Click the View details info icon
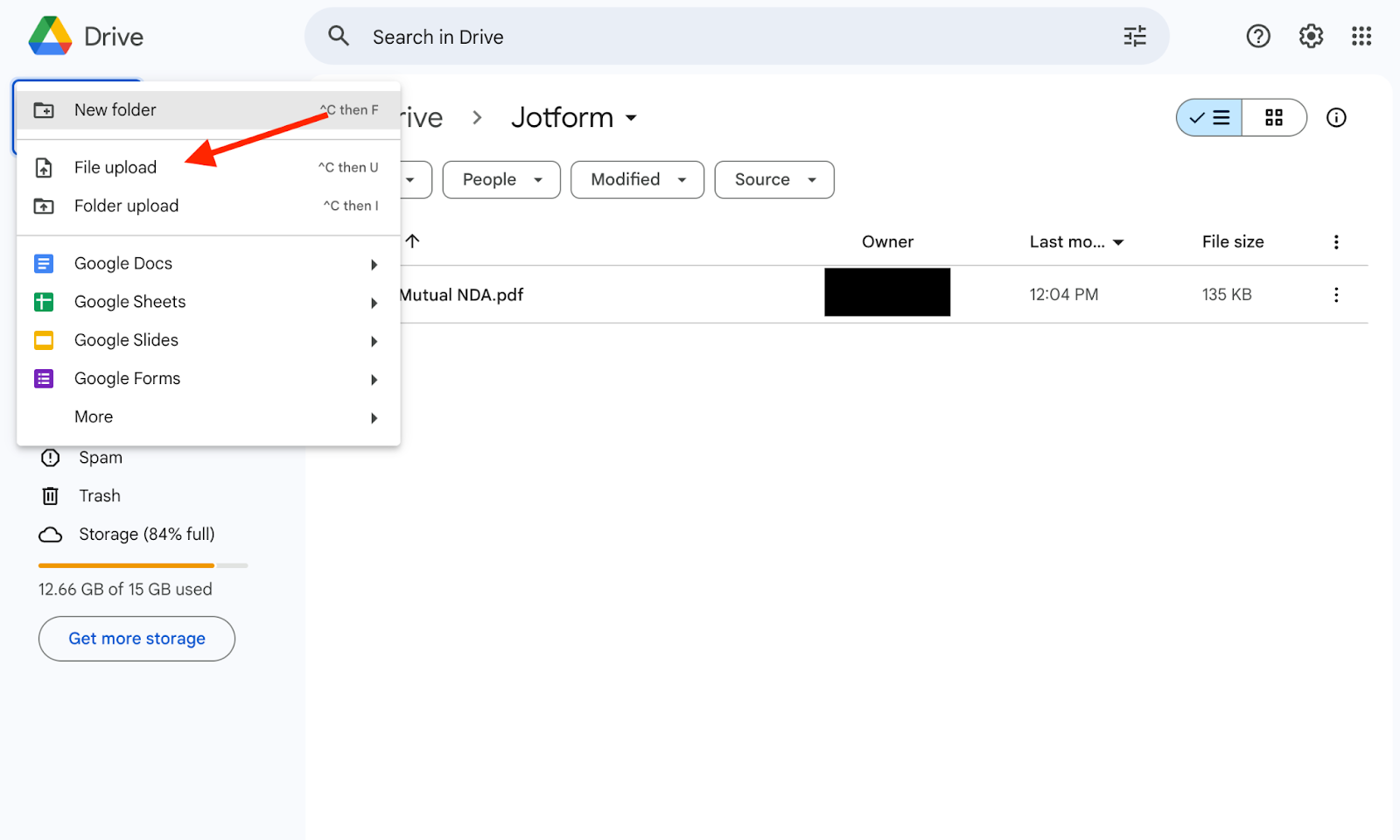 point(1335,117)
